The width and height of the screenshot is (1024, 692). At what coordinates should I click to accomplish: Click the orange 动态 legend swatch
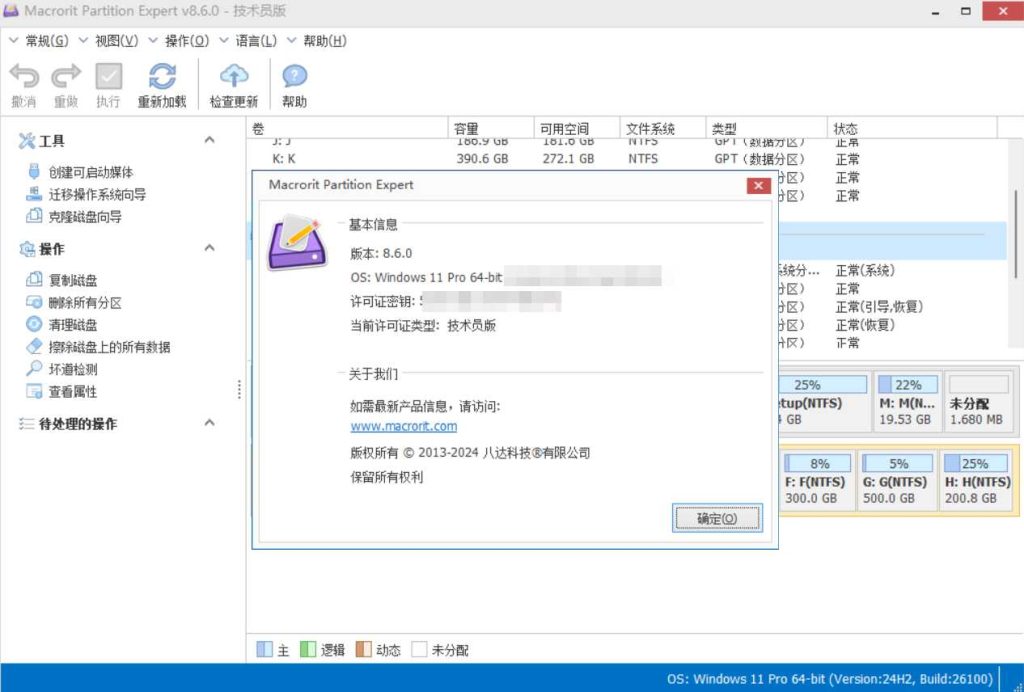tap(364, 650)
